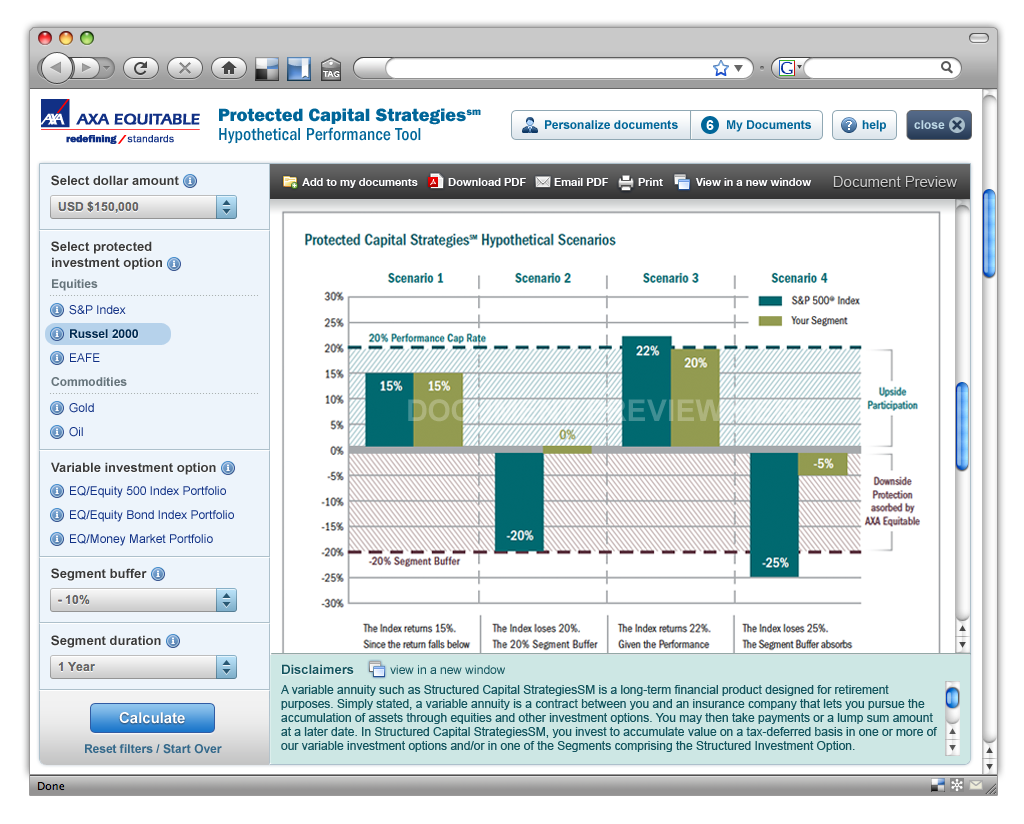
Task: Click the Calculate button
Action: [x=152, y=718]
